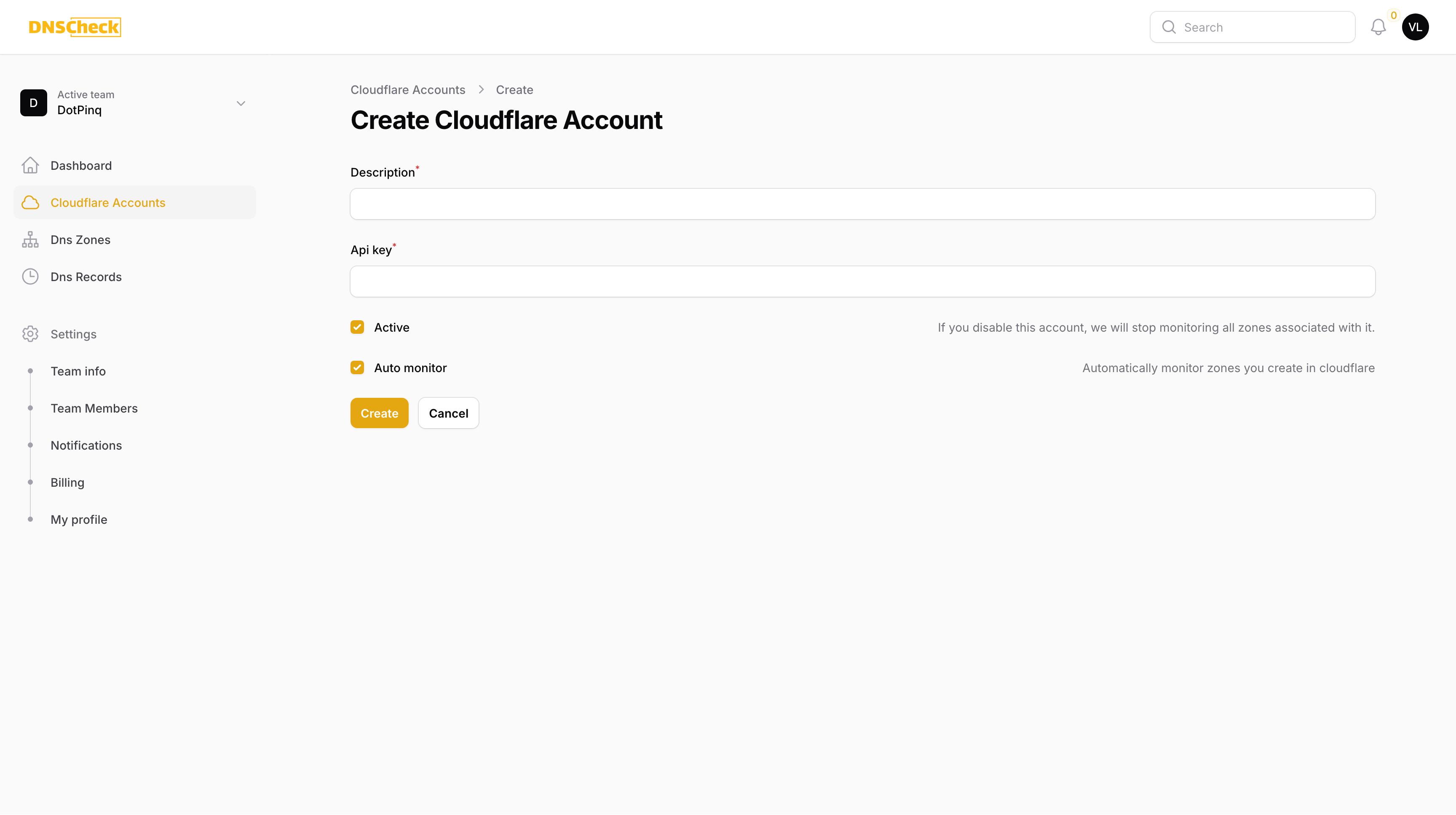Viewport: 1456px width, 815px height.
Task: Open the Dns Records section
Action: [x=86, y=277]
